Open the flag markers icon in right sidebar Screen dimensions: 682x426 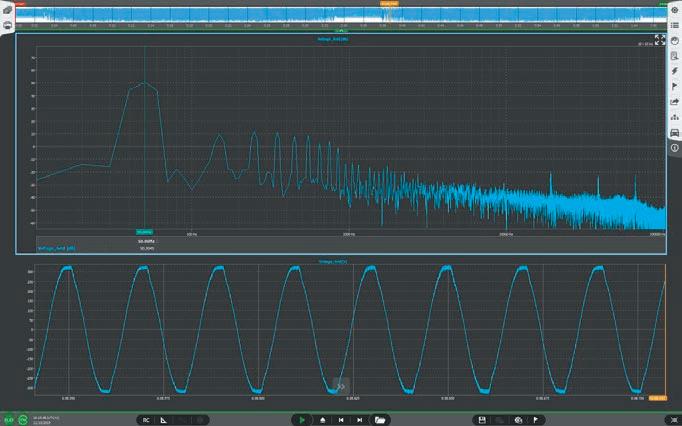click(x=675, y=86)
